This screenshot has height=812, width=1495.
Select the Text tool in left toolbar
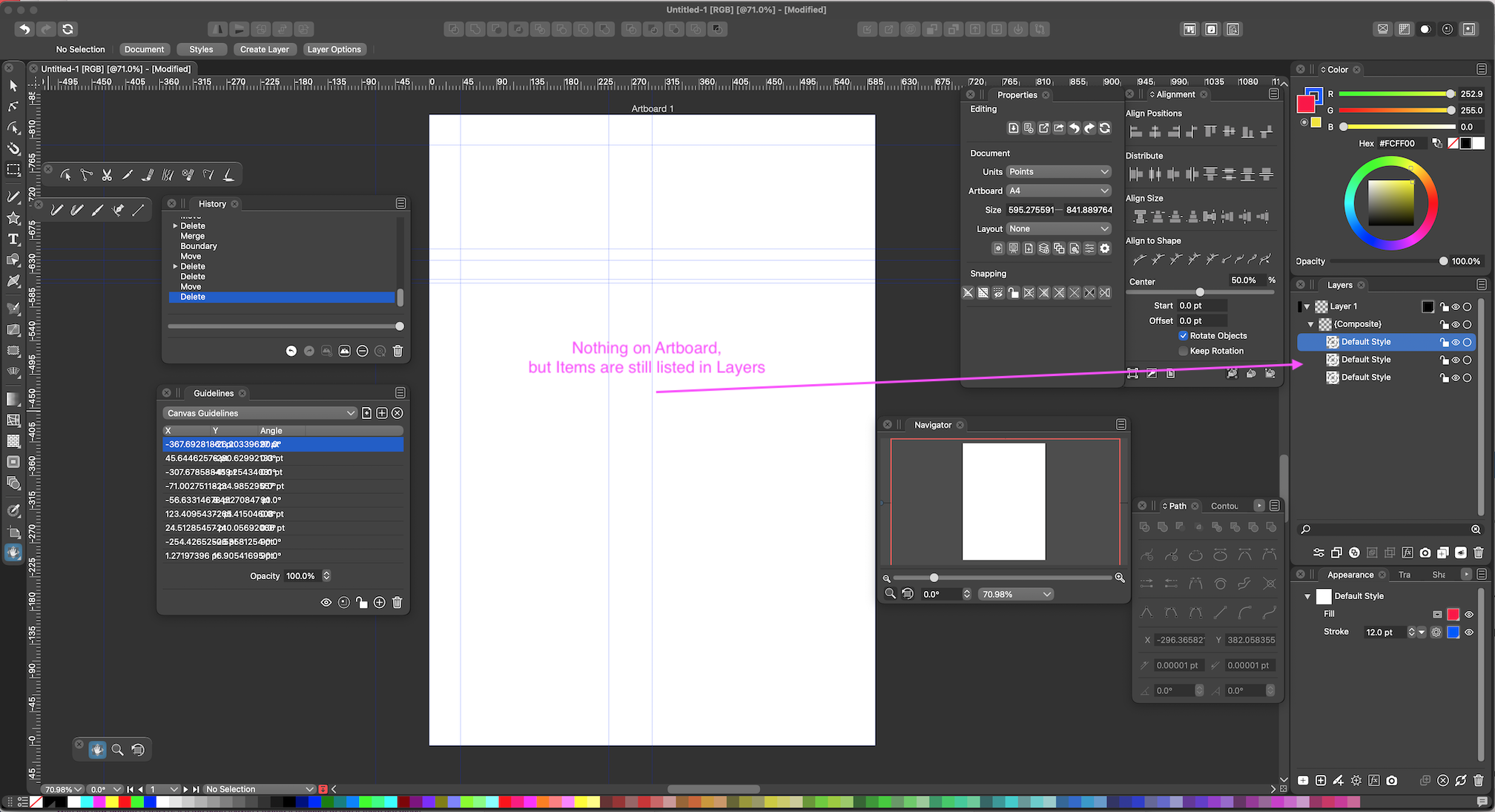point(13,240)
